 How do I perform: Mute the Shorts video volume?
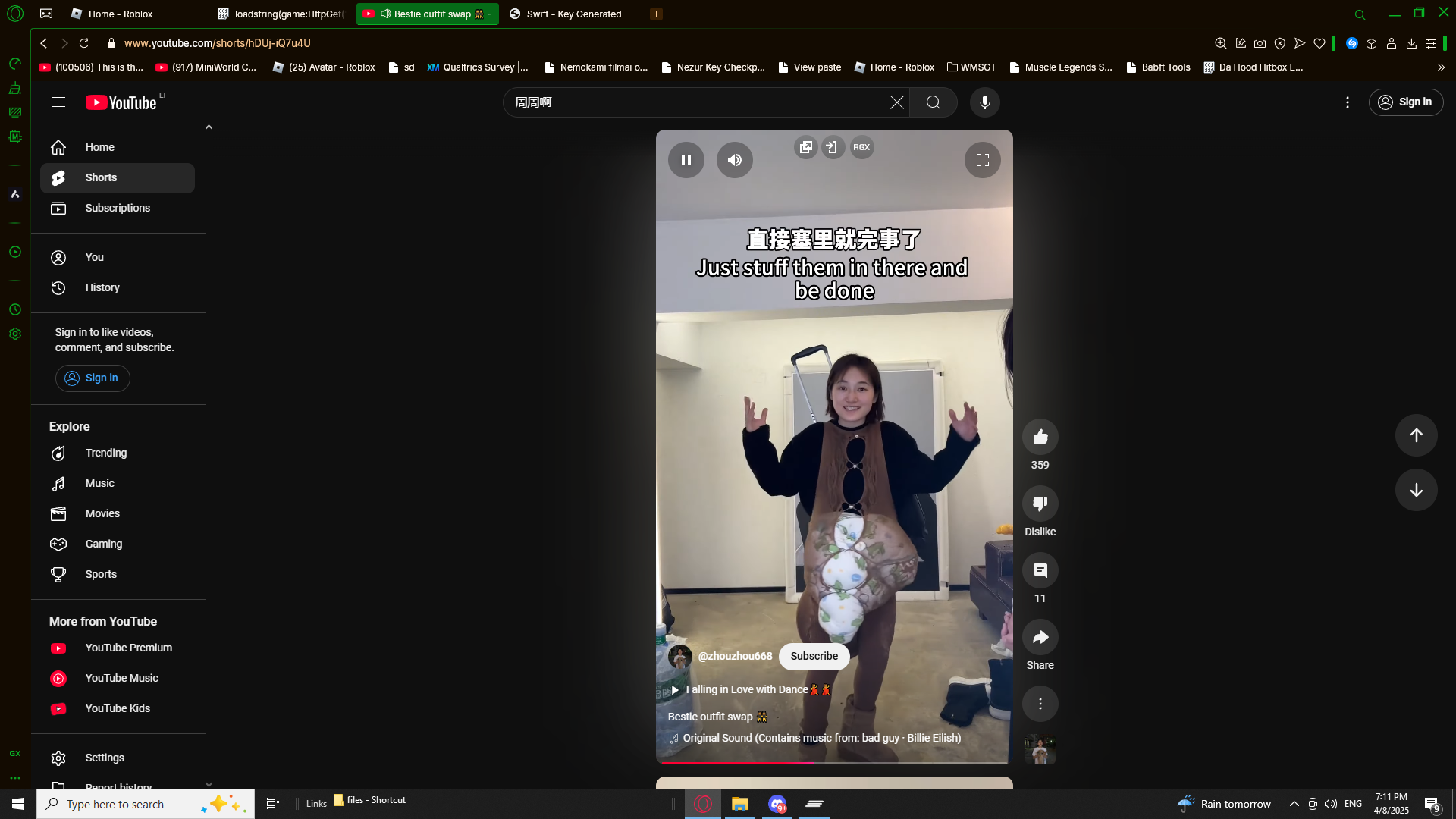click(x=734, y=160)
